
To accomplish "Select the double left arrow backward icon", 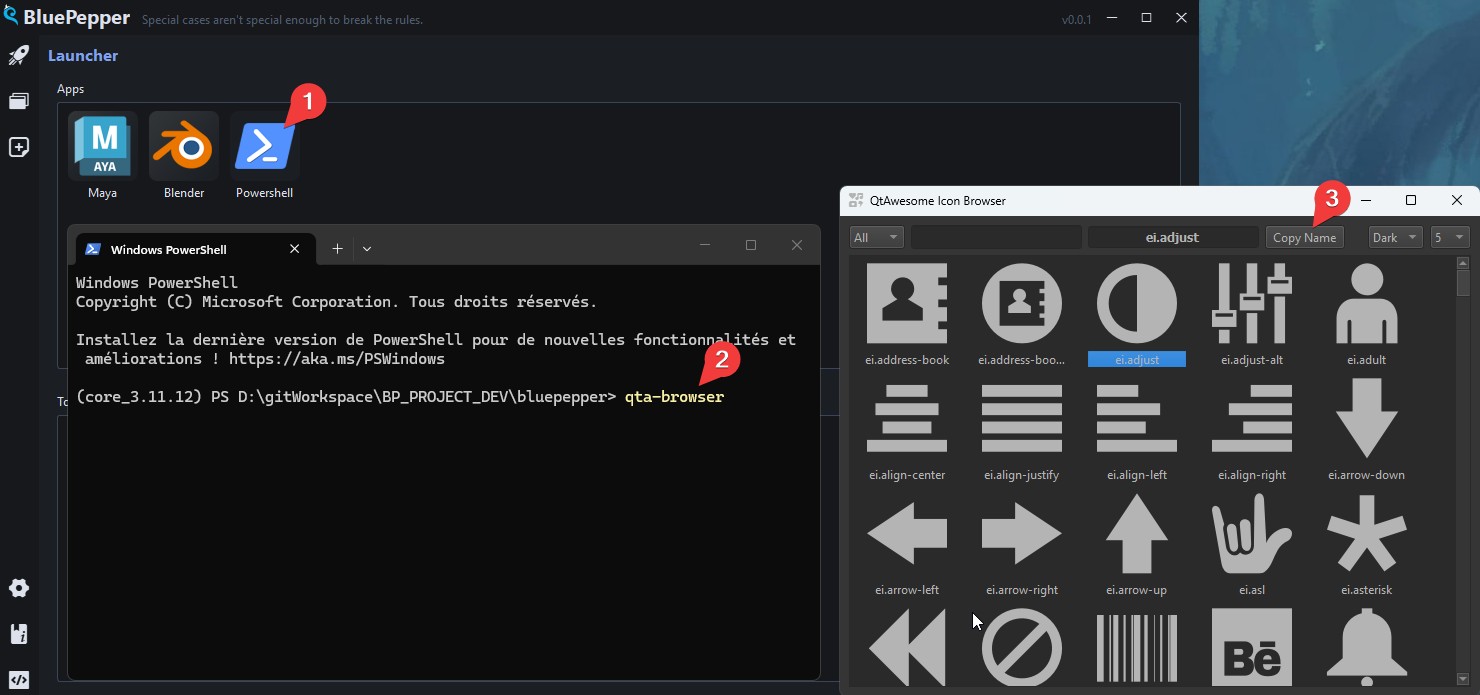I will [x=907, y=646].
